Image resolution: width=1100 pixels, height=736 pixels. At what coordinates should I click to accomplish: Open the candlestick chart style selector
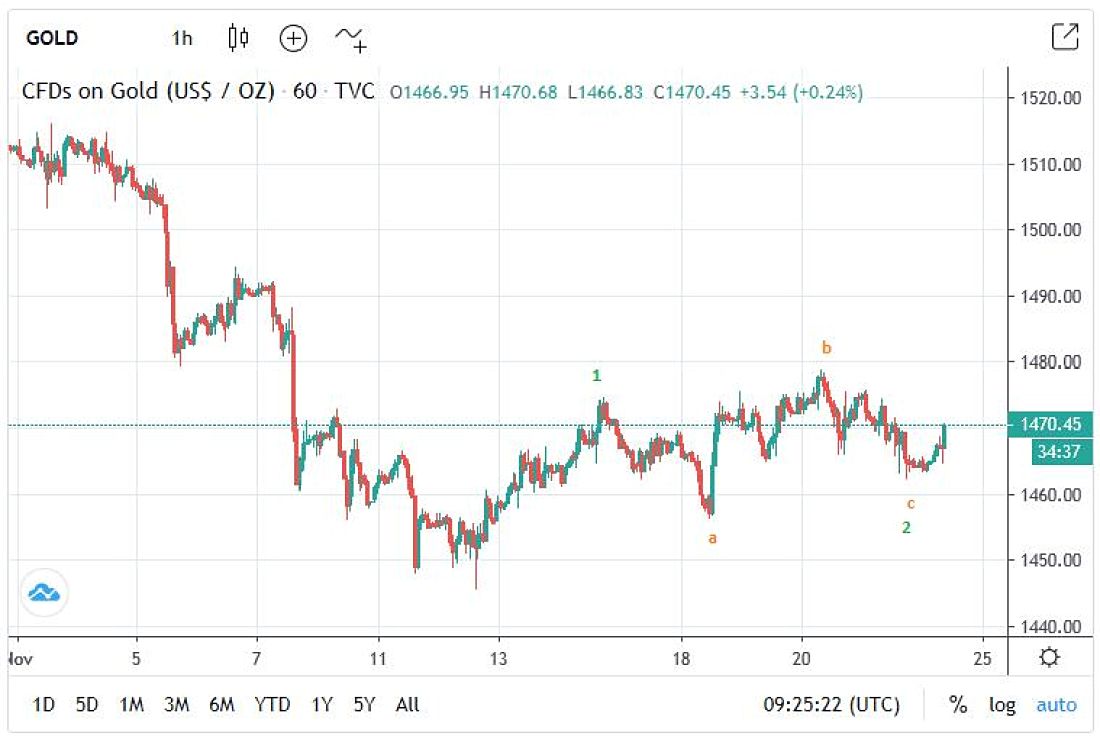[238, 38]
